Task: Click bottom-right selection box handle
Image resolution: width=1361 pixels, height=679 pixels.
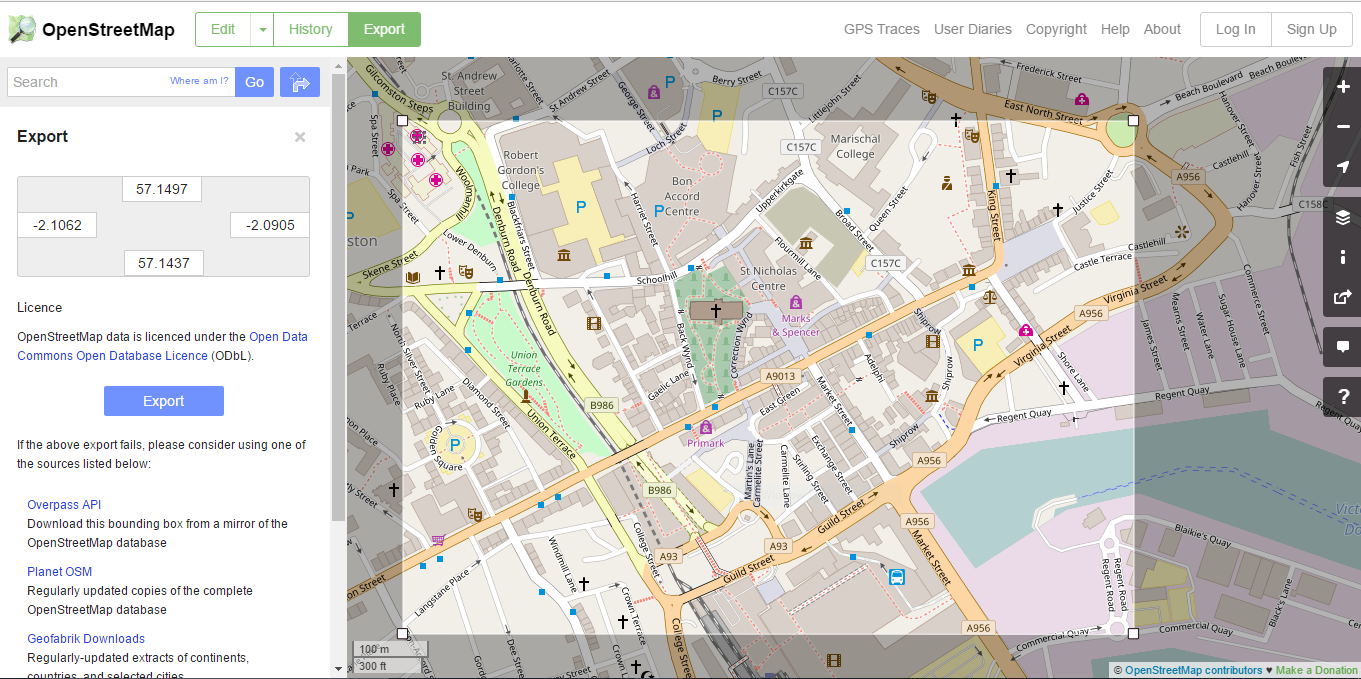Action: tap(1133, 634)
